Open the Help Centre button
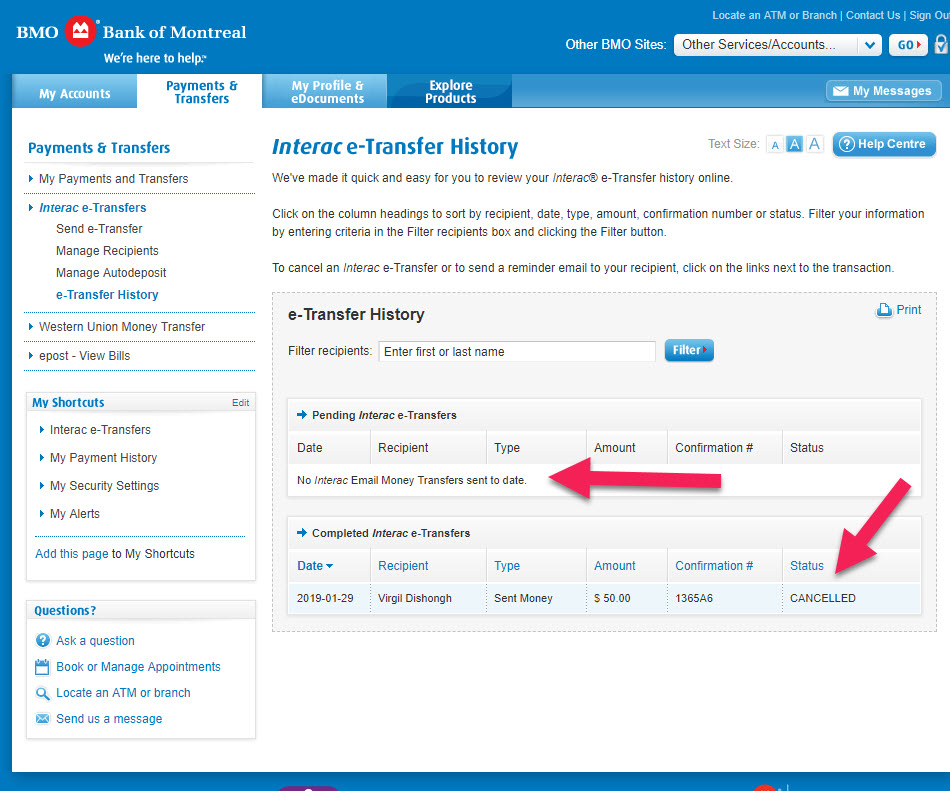This screenshot has height=791, width=950. point(883,144)
